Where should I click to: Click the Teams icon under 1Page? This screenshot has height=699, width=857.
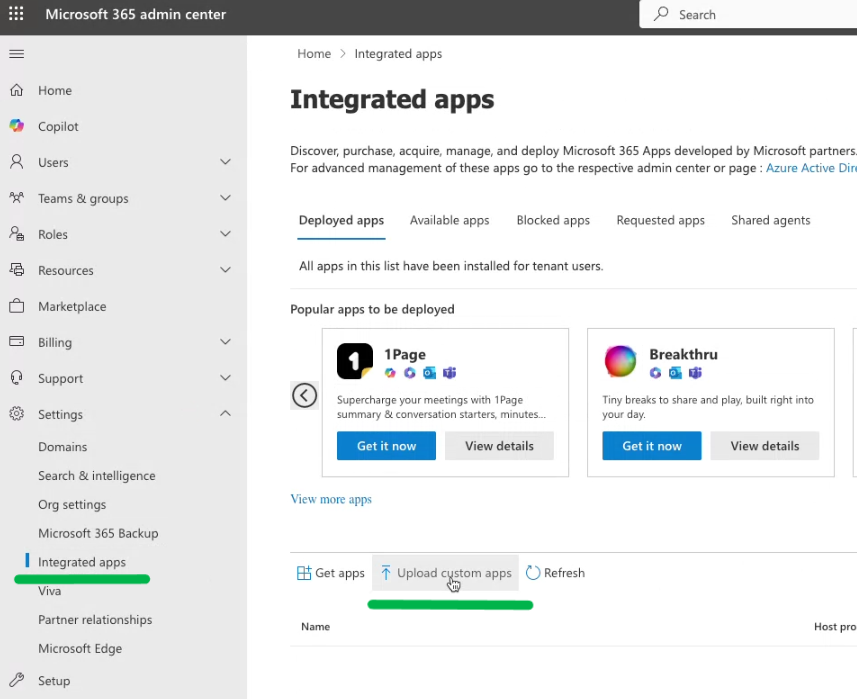[449, 373]
